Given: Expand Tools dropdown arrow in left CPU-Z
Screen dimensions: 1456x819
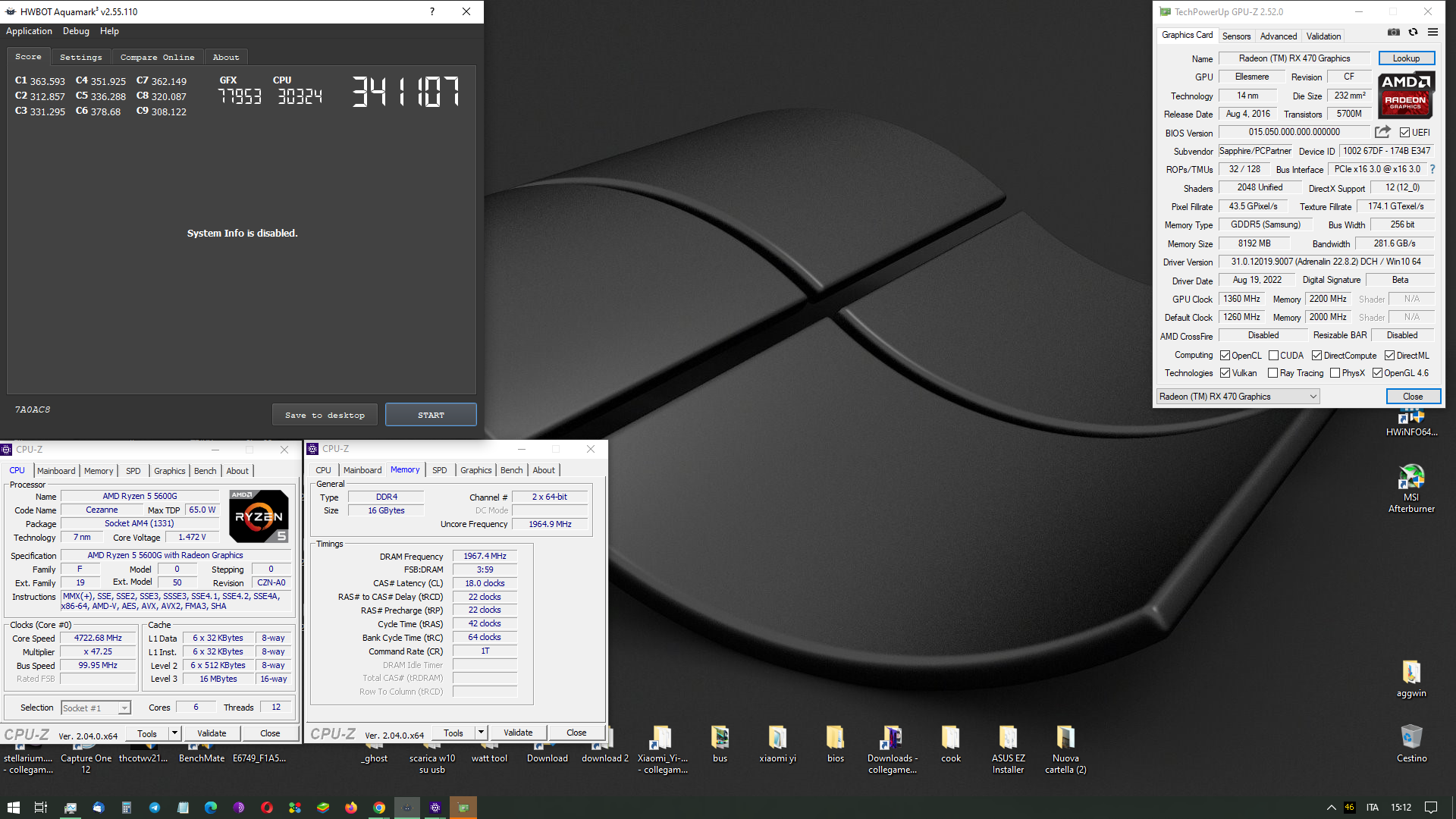Looking at the screenshot, I should [174, 733].
